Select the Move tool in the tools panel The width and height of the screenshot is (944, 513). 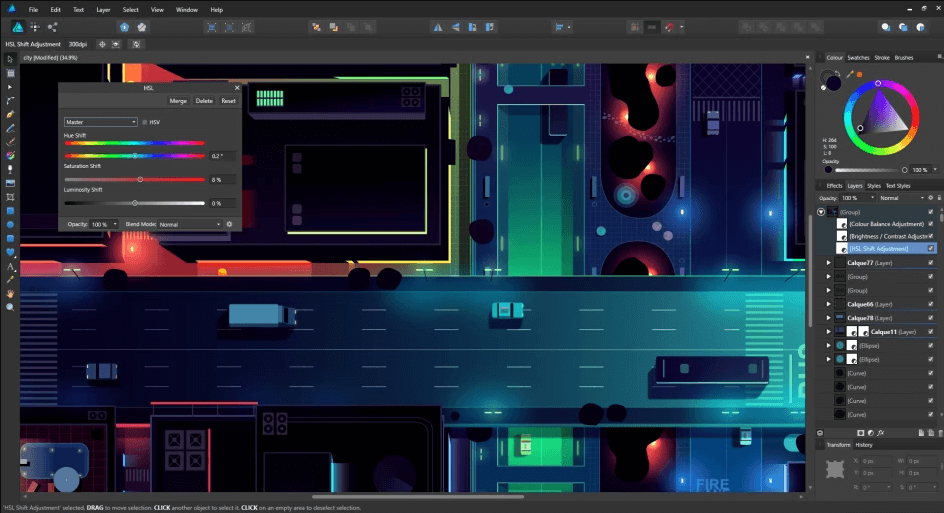click(10, 59)
